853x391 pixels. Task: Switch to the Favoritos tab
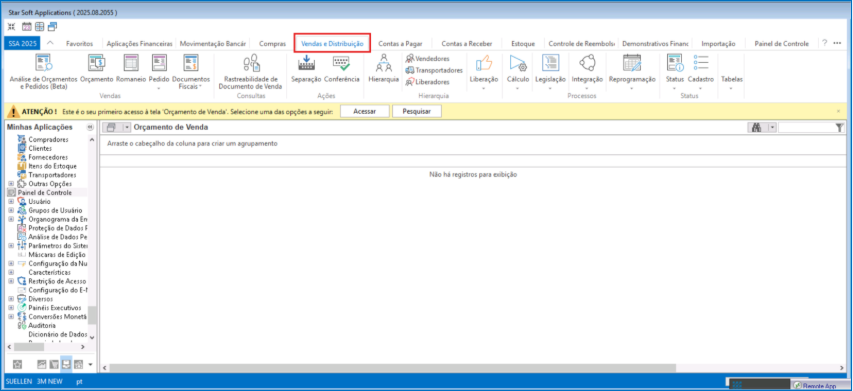coord(79,44)
